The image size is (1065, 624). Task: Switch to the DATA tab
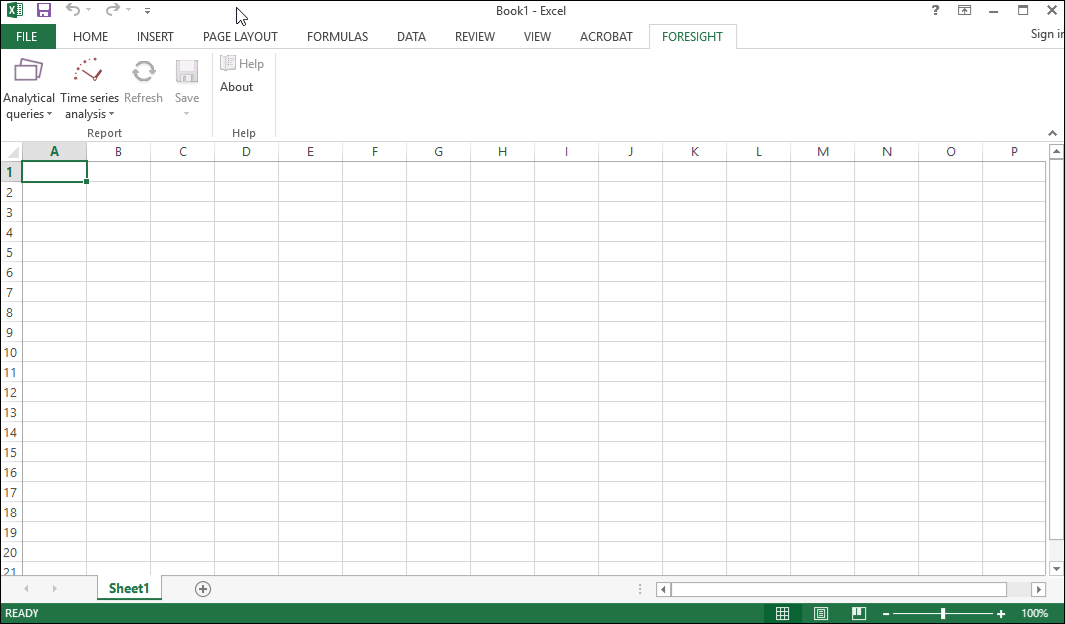click(412, 37)
